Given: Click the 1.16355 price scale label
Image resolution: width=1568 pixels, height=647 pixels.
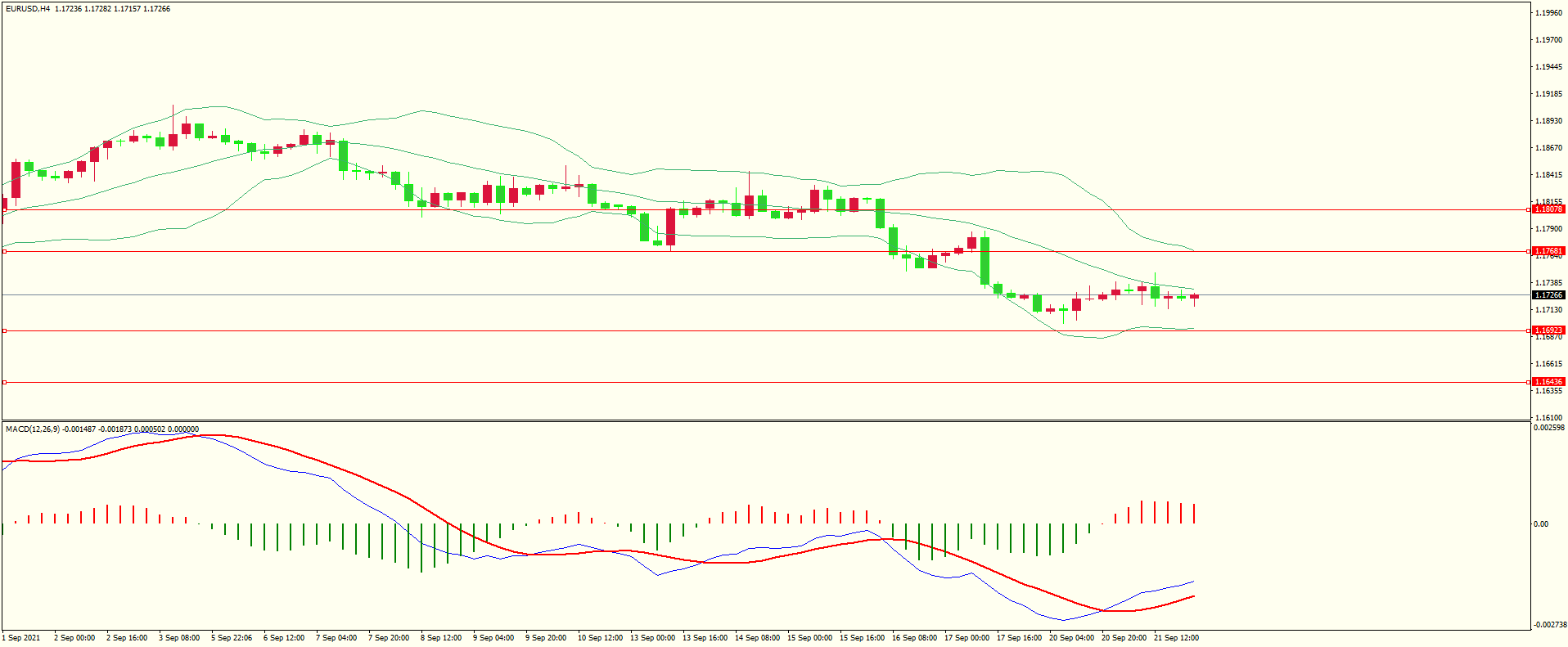Looking at the screenshot, I should (x=1548, y=391).
